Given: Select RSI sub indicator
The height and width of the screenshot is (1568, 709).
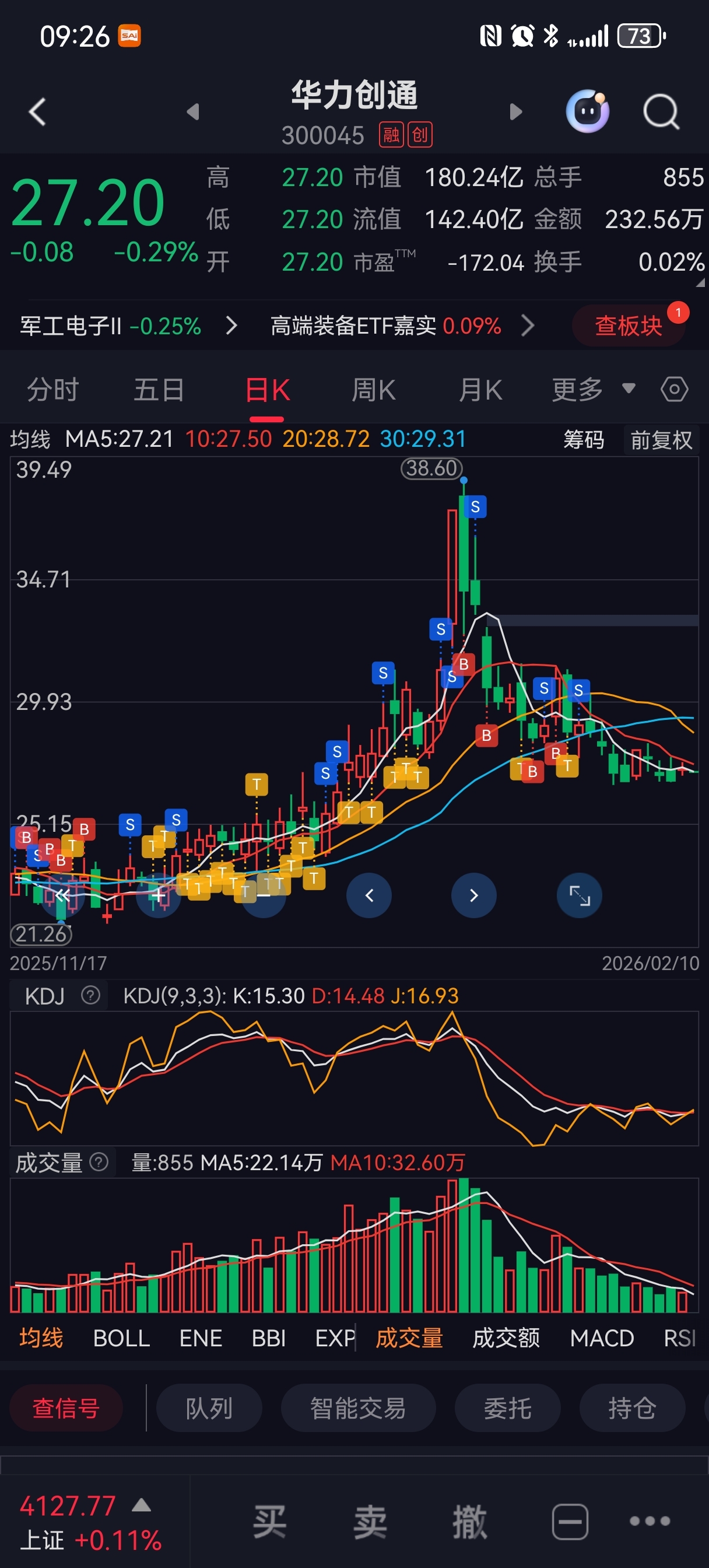Looking at the screenshot, I should pyautogui.click(x=680, y=1338).
